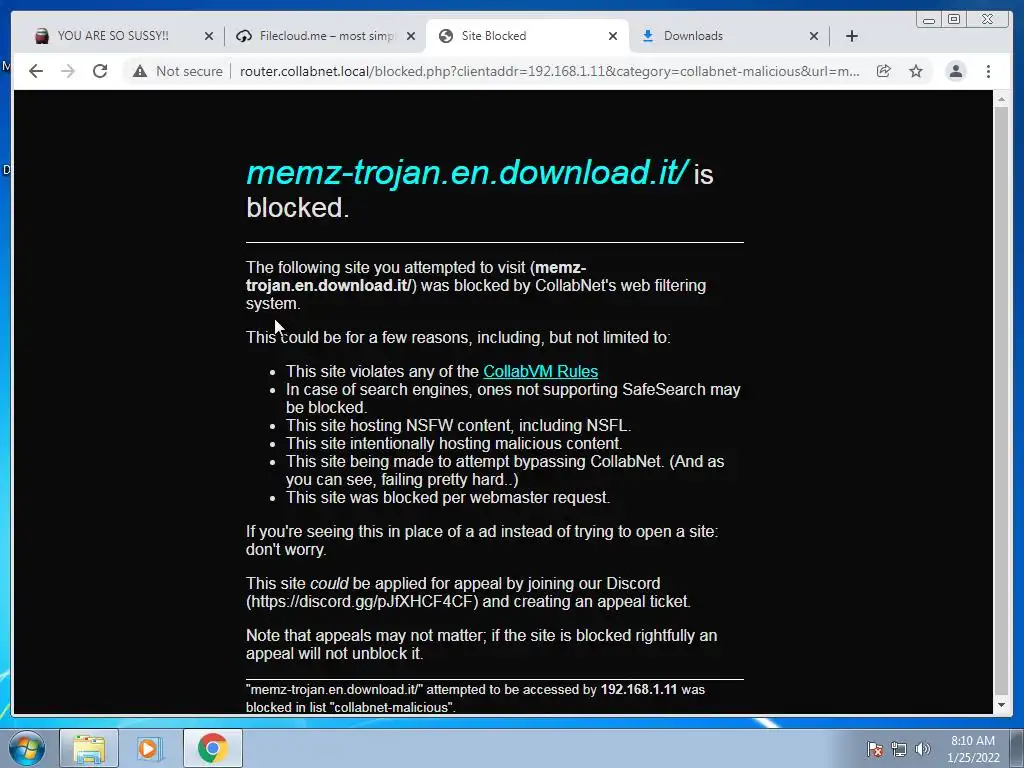Click the Discord invite URL text
Screen dimensions: 1024x768
(x=362, y=601)
